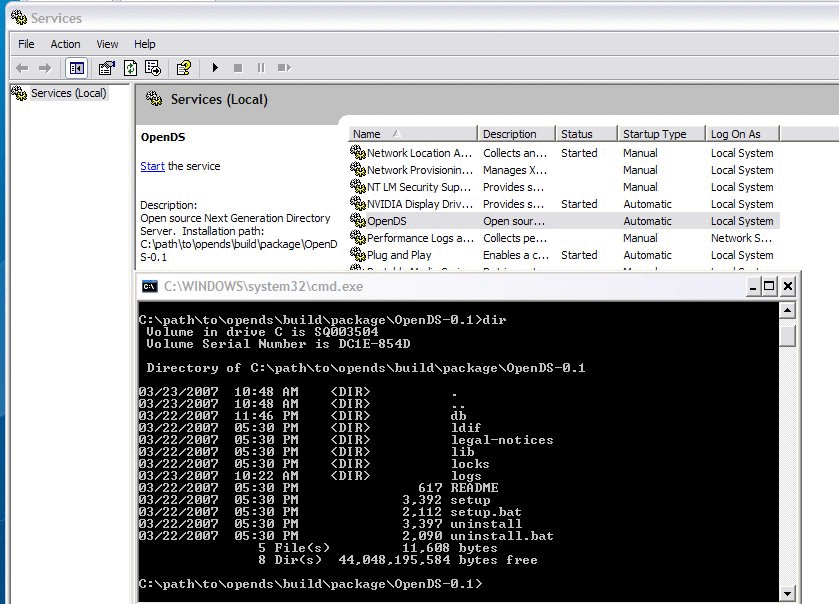Click the Plug and Play service icon

point(357,255)
